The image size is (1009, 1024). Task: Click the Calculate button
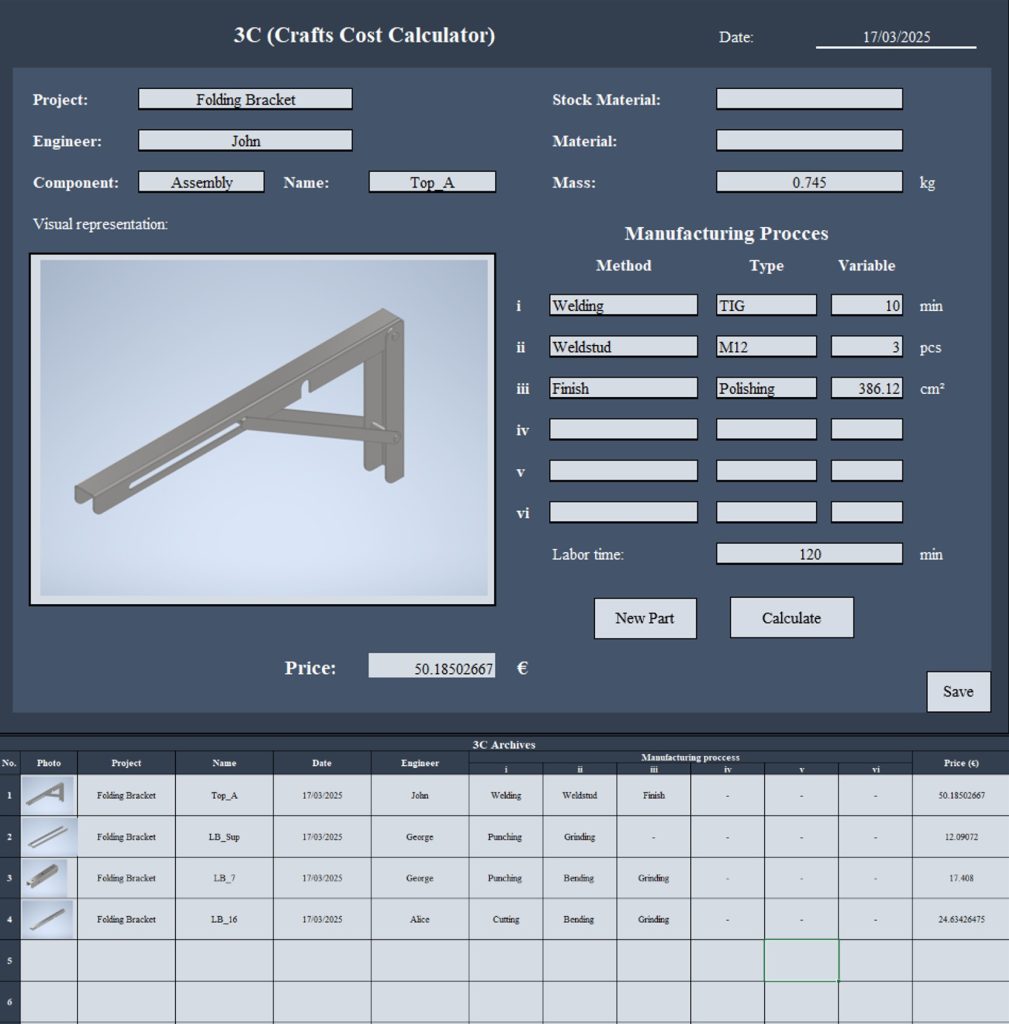(x=791, y=618)
